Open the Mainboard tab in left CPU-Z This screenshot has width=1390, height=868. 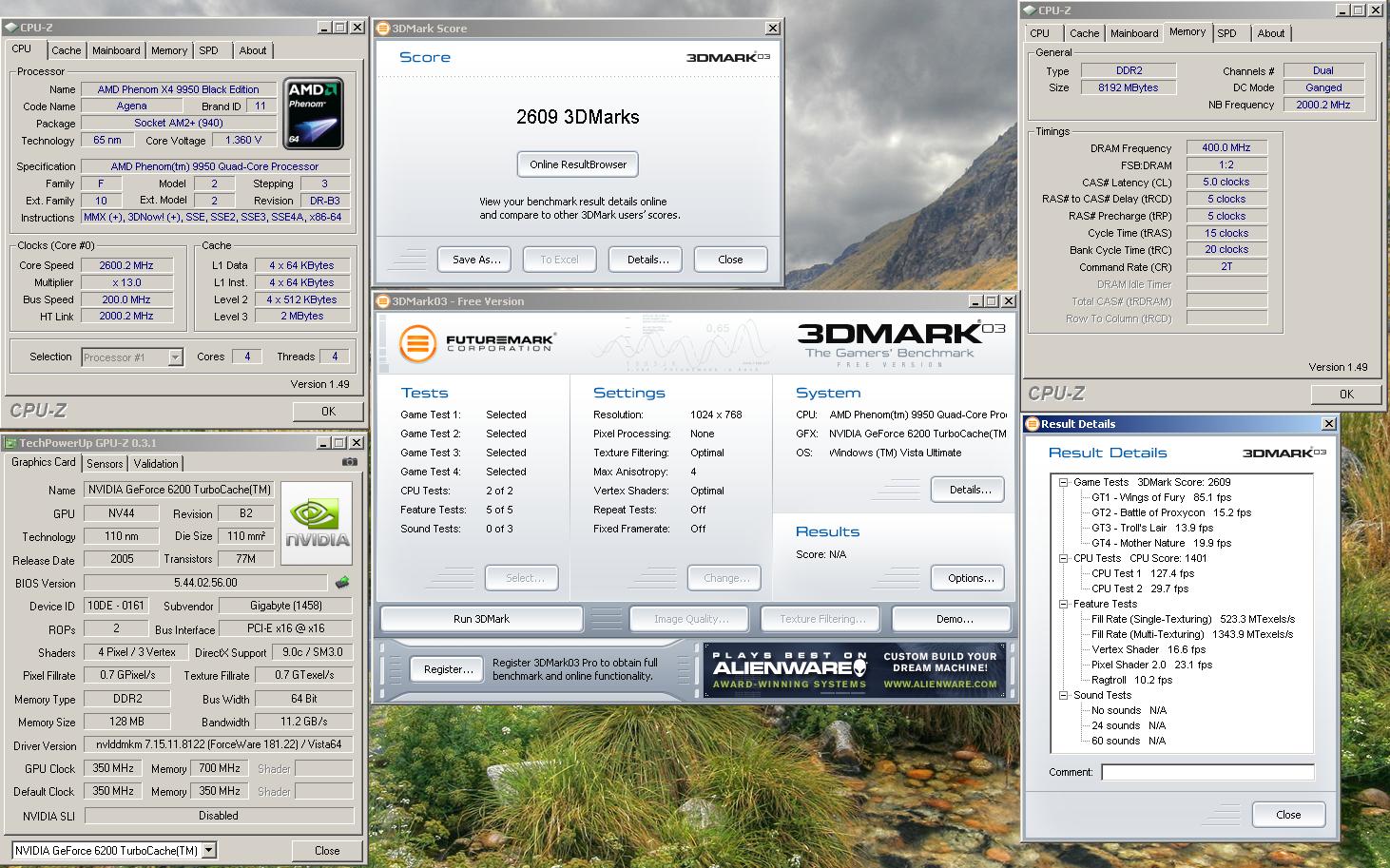(116, 50)
